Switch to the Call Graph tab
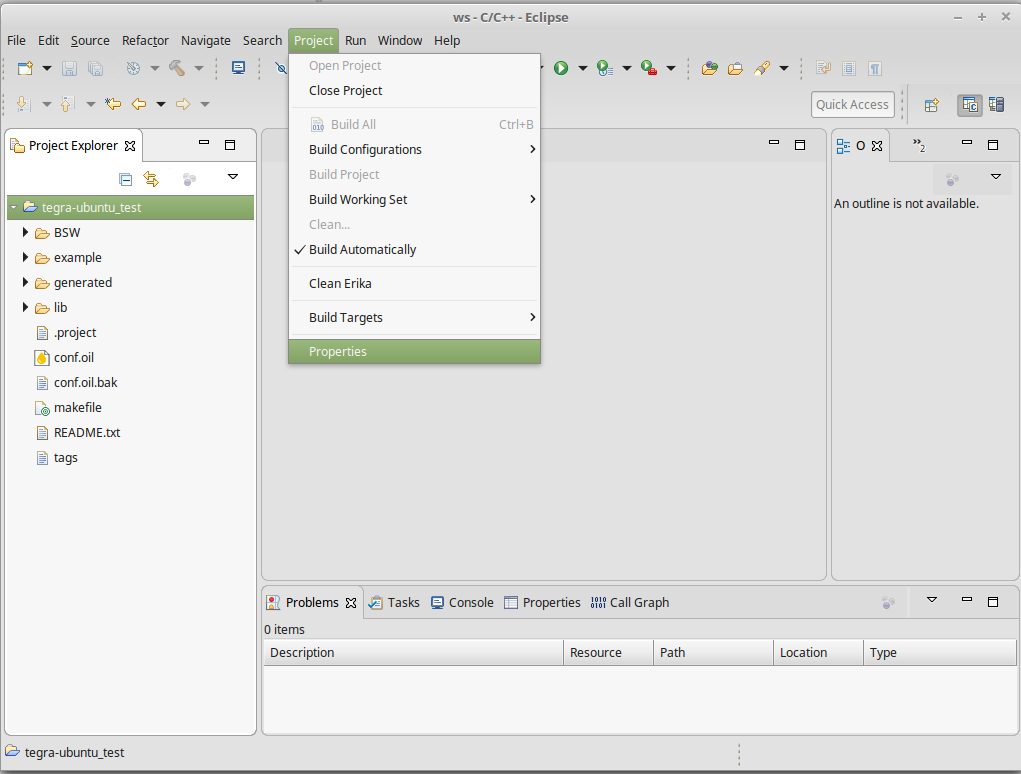The image size is (1021, 774). tap(630, 603)
